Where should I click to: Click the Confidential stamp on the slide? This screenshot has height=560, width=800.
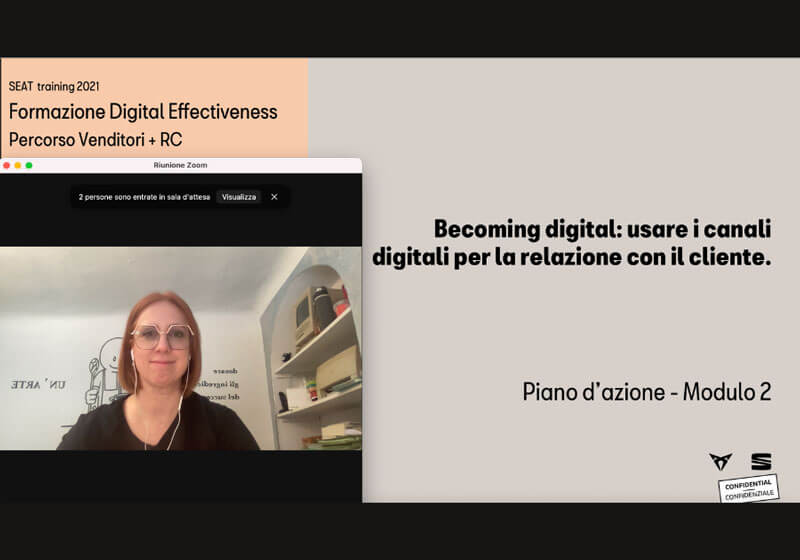click(748, 489)
